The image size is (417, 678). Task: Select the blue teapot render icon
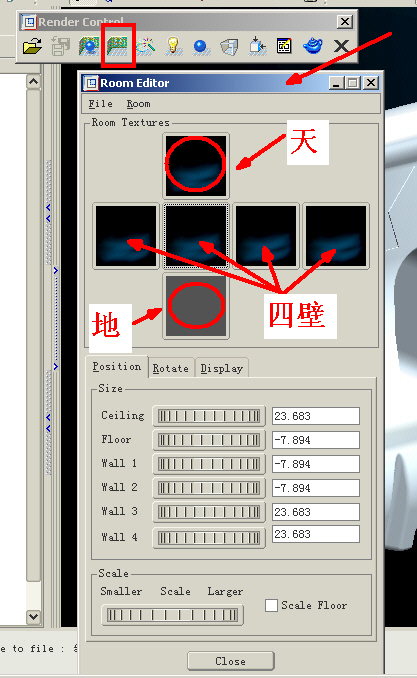[x=313, y=46]
